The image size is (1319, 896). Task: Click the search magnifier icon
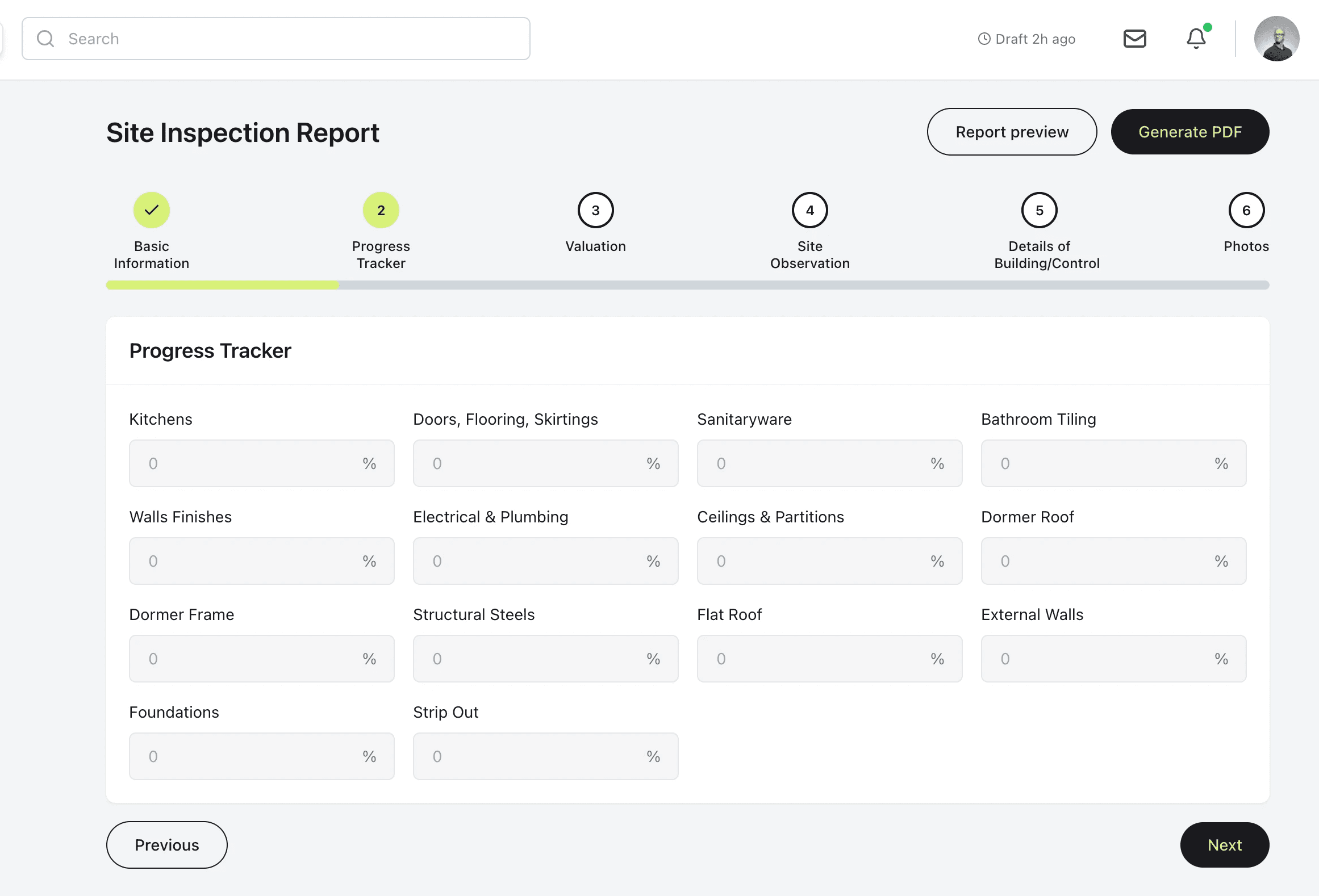[45, 39]
